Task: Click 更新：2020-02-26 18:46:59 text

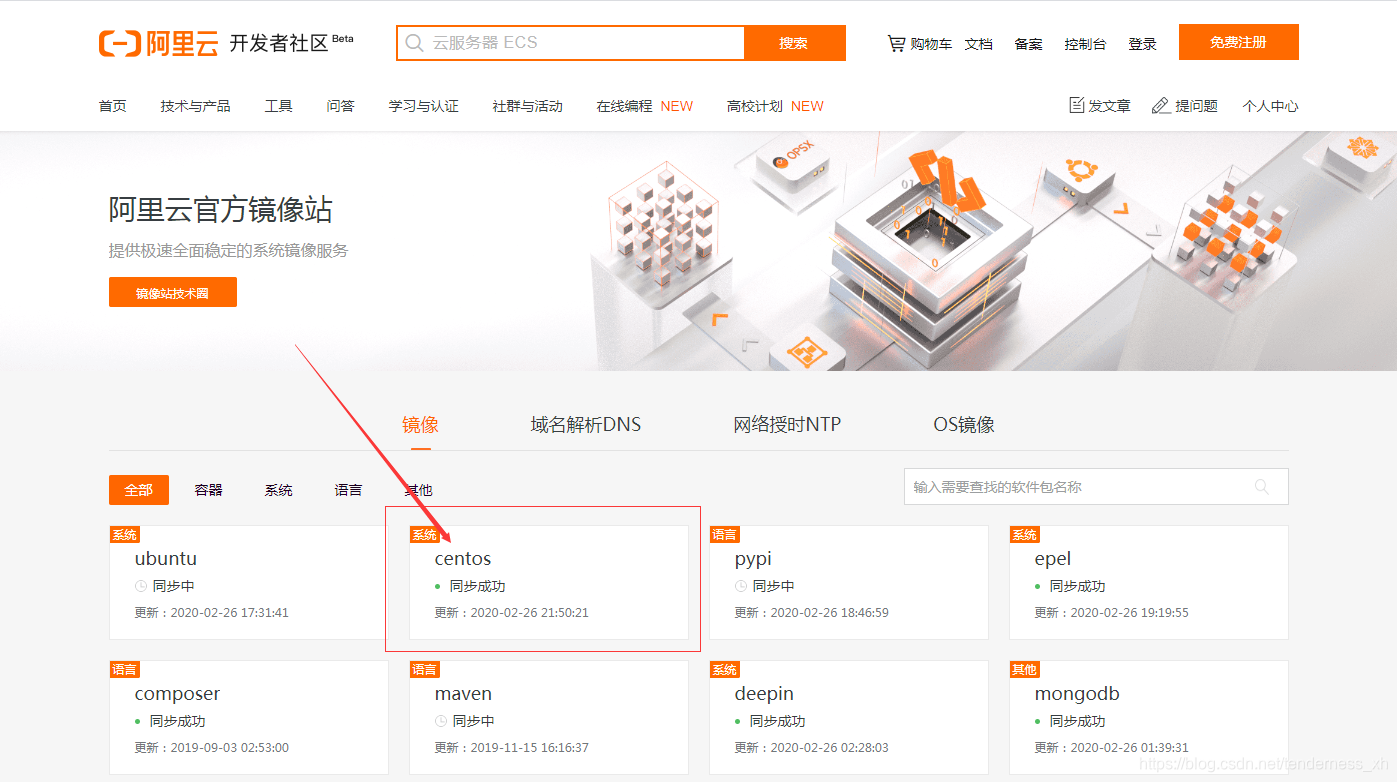Action: point(811,613)
